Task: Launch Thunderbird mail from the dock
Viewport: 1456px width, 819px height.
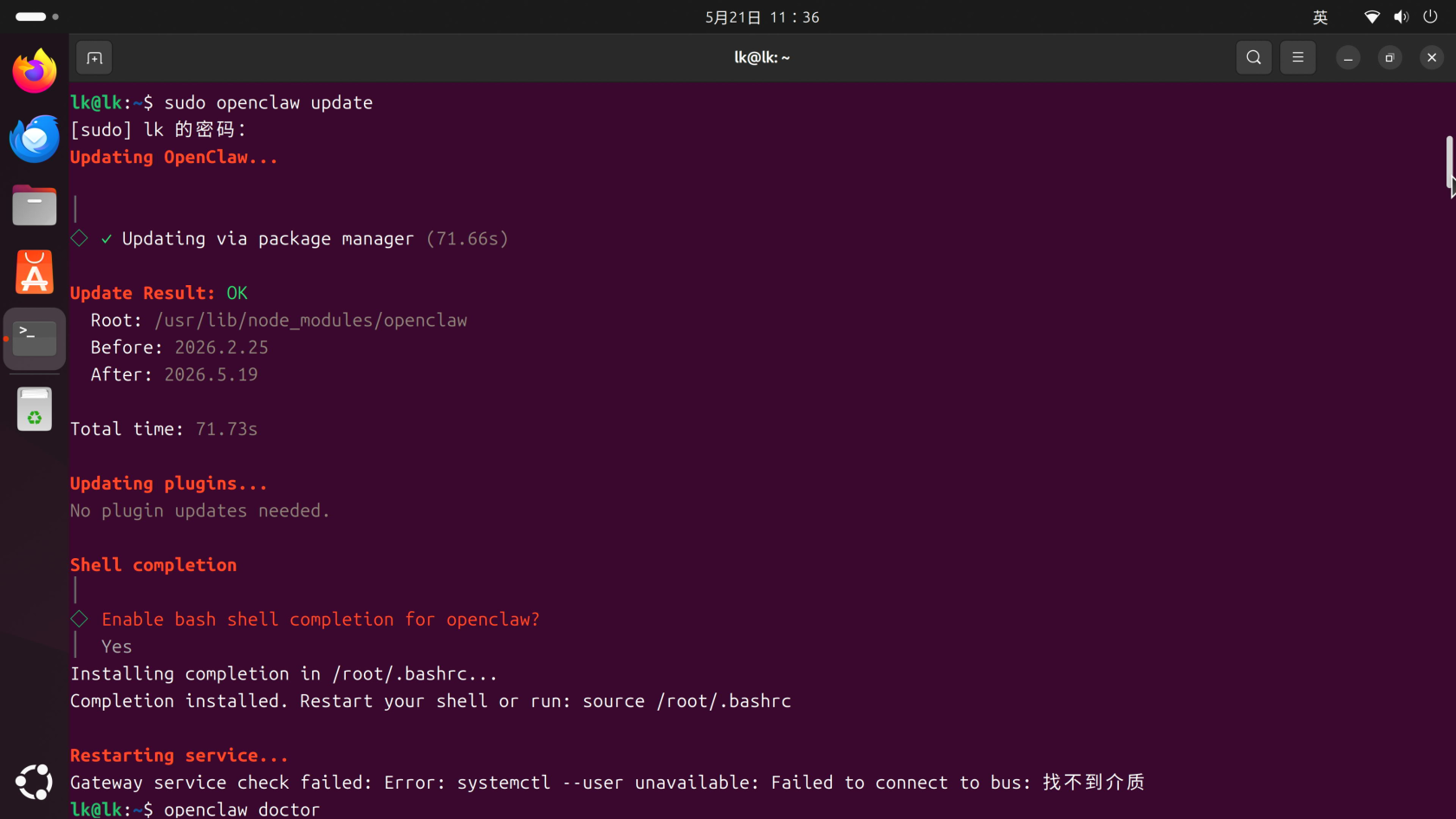Action: 35,139
